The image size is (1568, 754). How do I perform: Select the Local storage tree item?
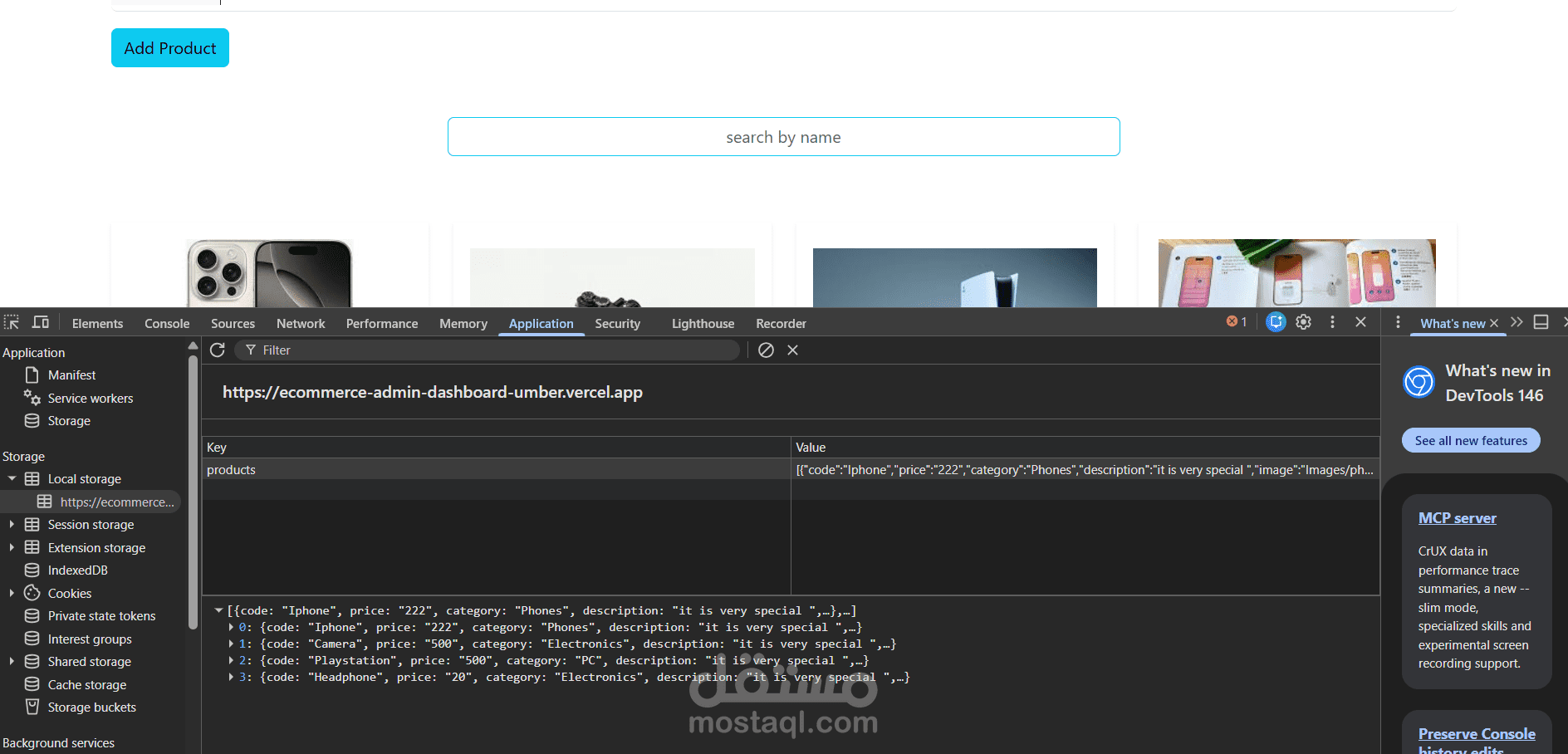click(84, 479)
